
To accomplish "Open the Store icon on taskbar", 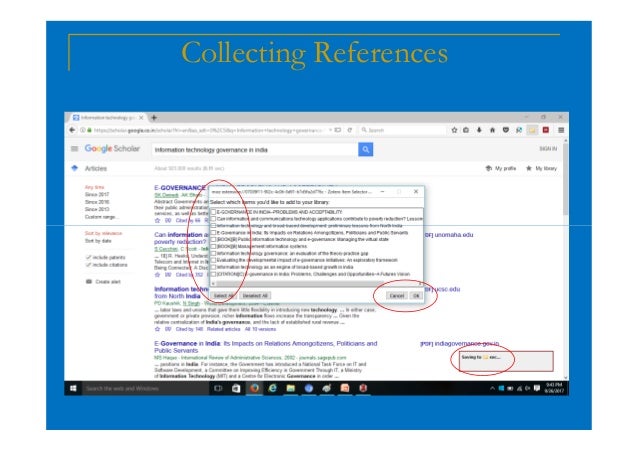I will click(236, 388).
